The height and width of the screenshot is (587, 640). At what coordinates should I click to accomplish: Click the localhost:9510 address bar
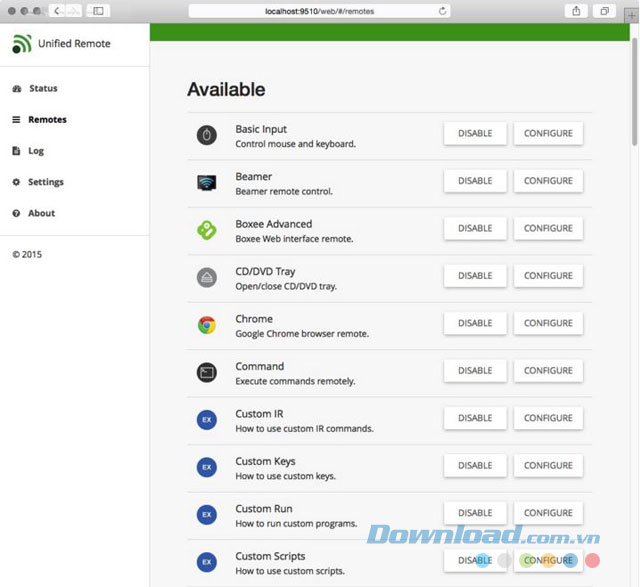(319, 11)
